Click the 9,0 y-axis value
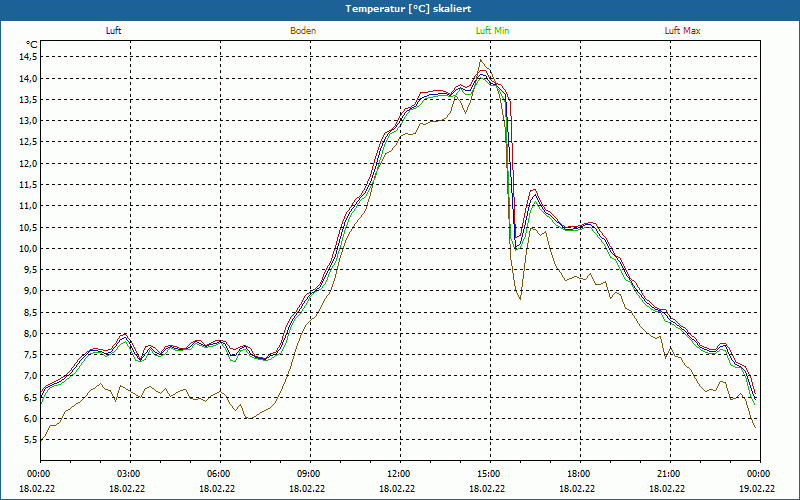 tap(30, 291)
